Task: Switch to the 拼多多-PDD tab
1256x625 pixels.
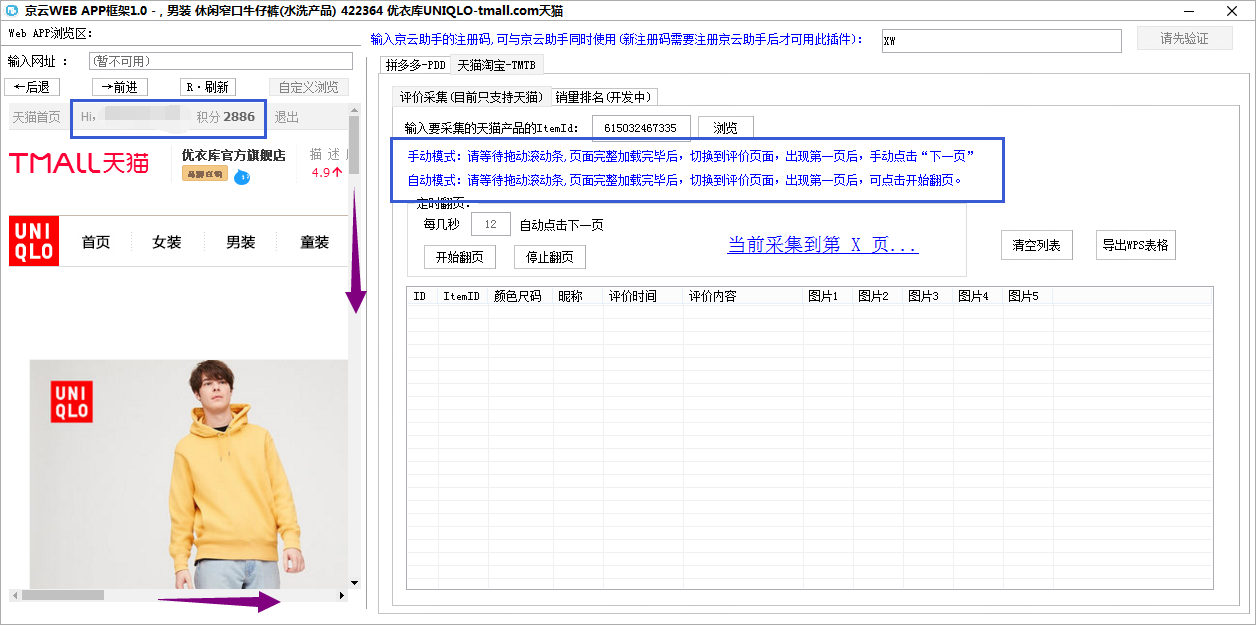Action: (415, 65)
